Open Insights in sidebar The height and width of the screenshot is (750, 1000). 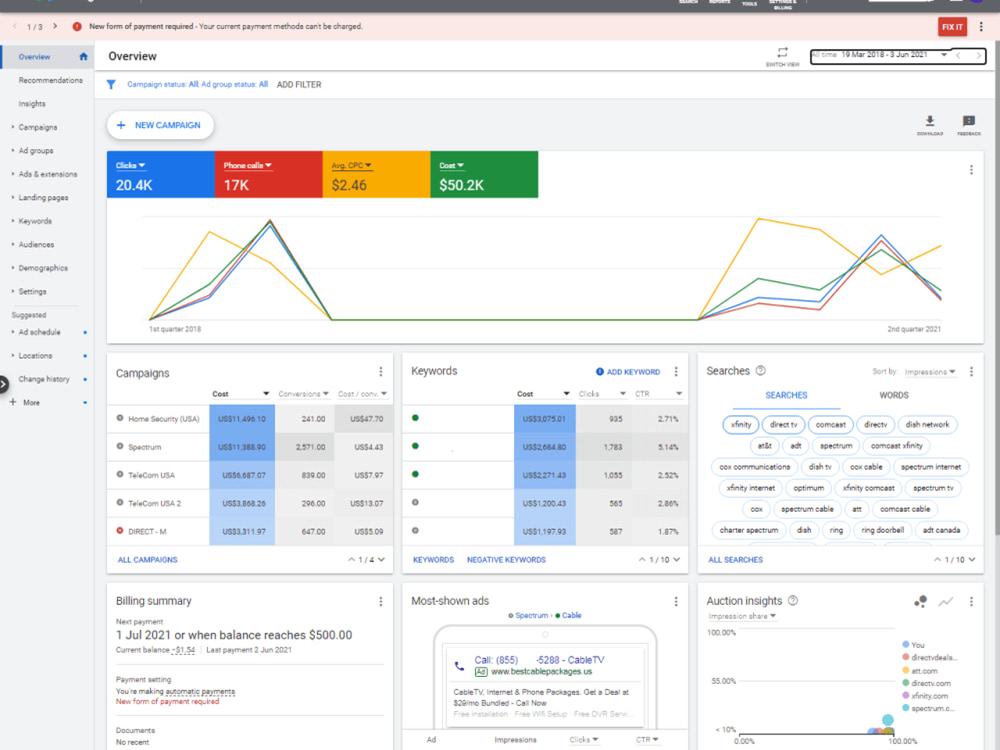[32, 103]
